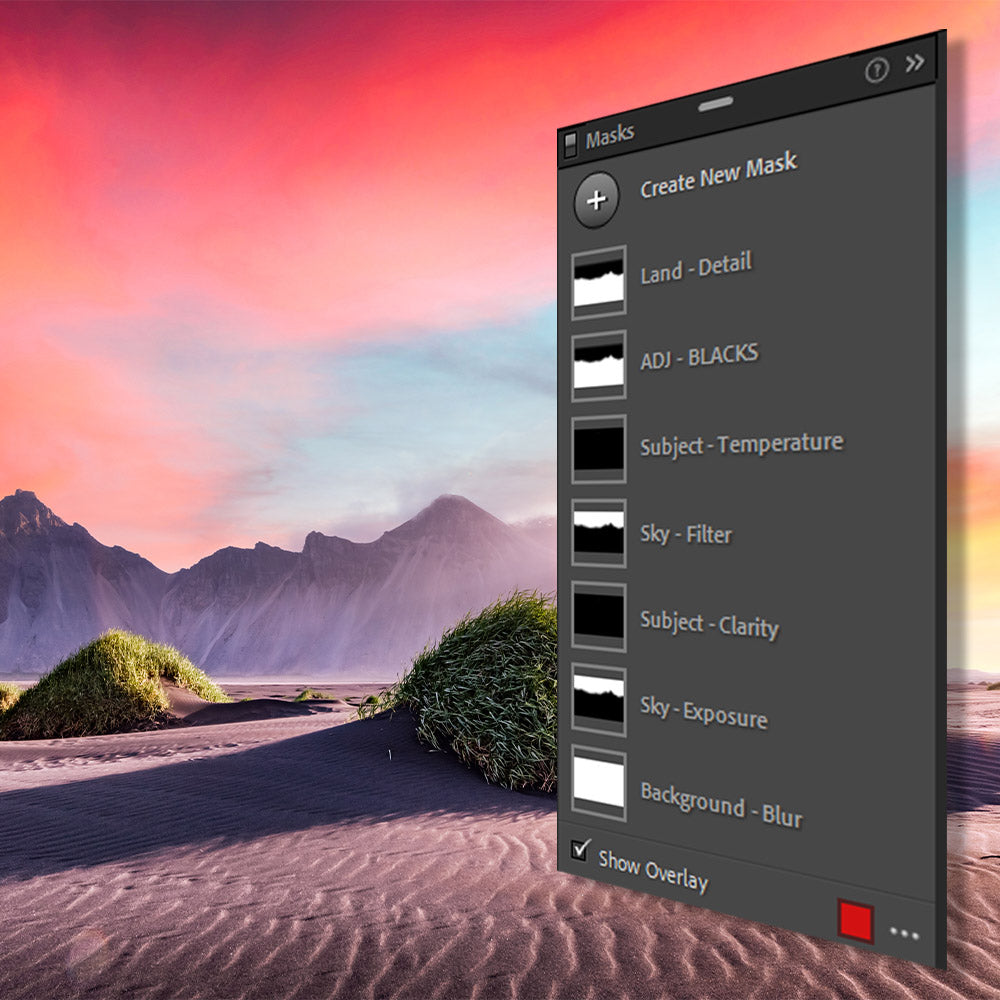The width and height of the screenshot is (1000, 1000).
Task: Enable or disable Show Overlay checkbox
Action: (580, 850)
